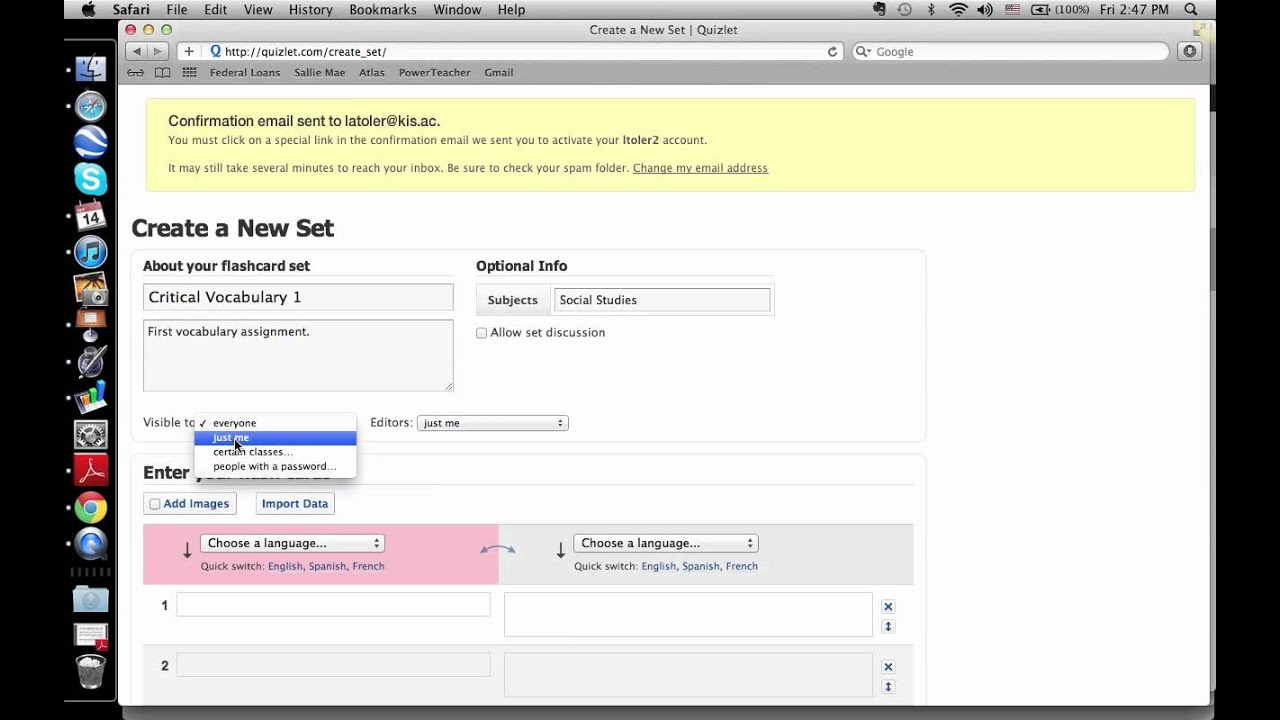Screen dimensions: 1280x720
Task: Delete flashcard row 1 with X
Action: coord(888,607)
